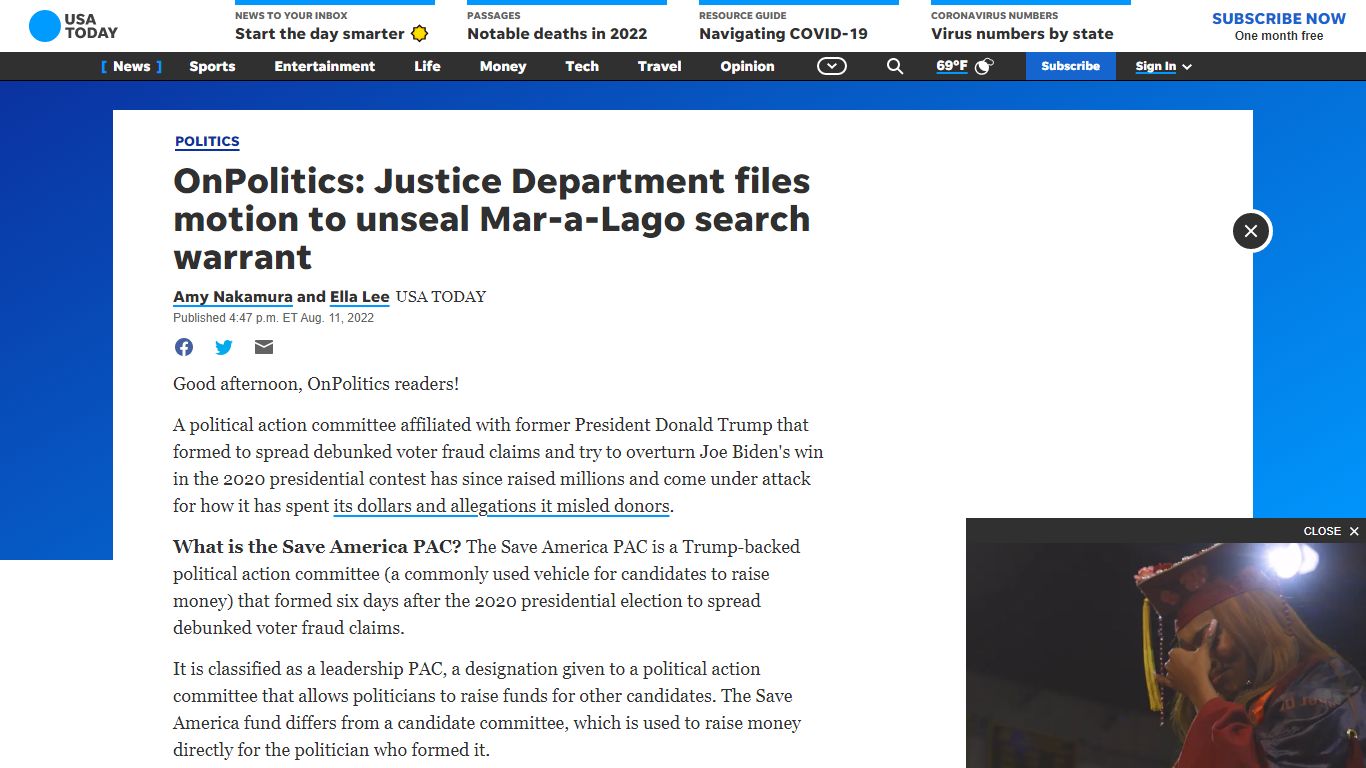Click 'Good afternoon, OnPolitics readers!' line
Image resolution: width=1366 pixels, height=768 pixels.
tap(316, 384)
